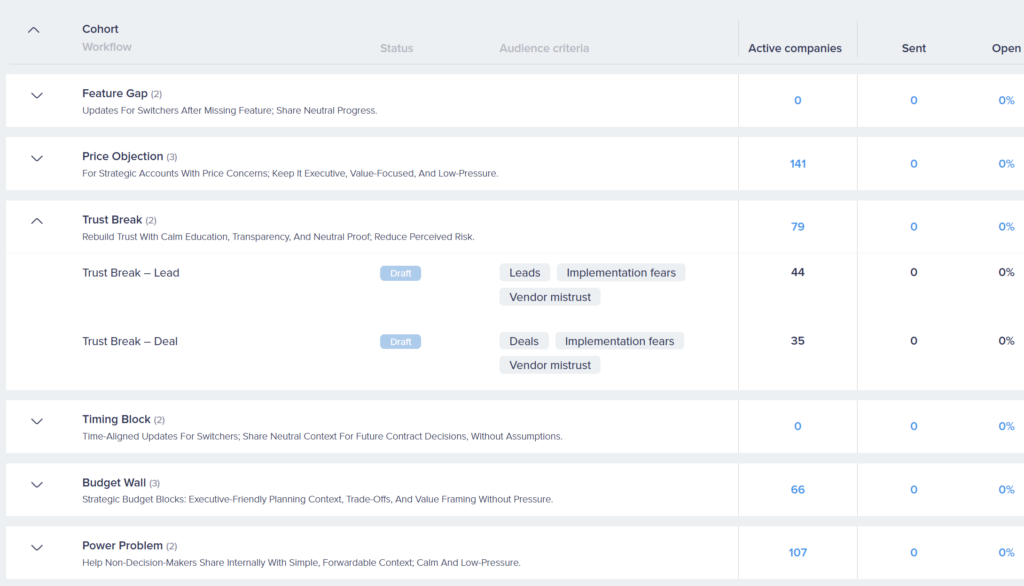Screen dimensions: 1024x586
Task: Expand the Timing Block cohort
Action: [x=37, y=421]
